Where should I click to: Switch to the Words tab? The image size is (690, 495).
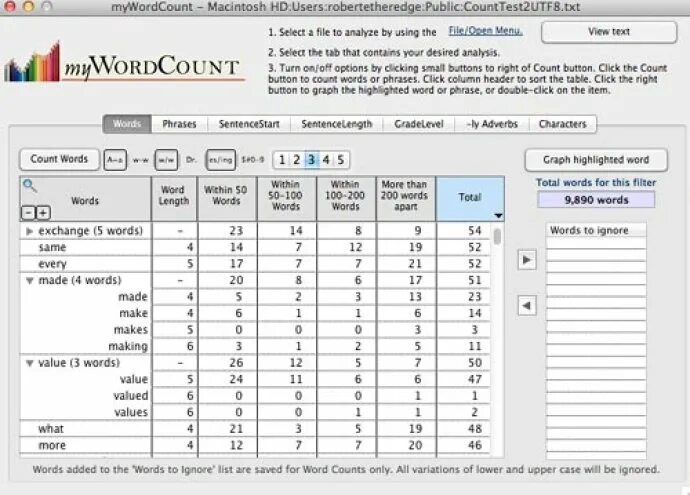(x=127, y=124)
